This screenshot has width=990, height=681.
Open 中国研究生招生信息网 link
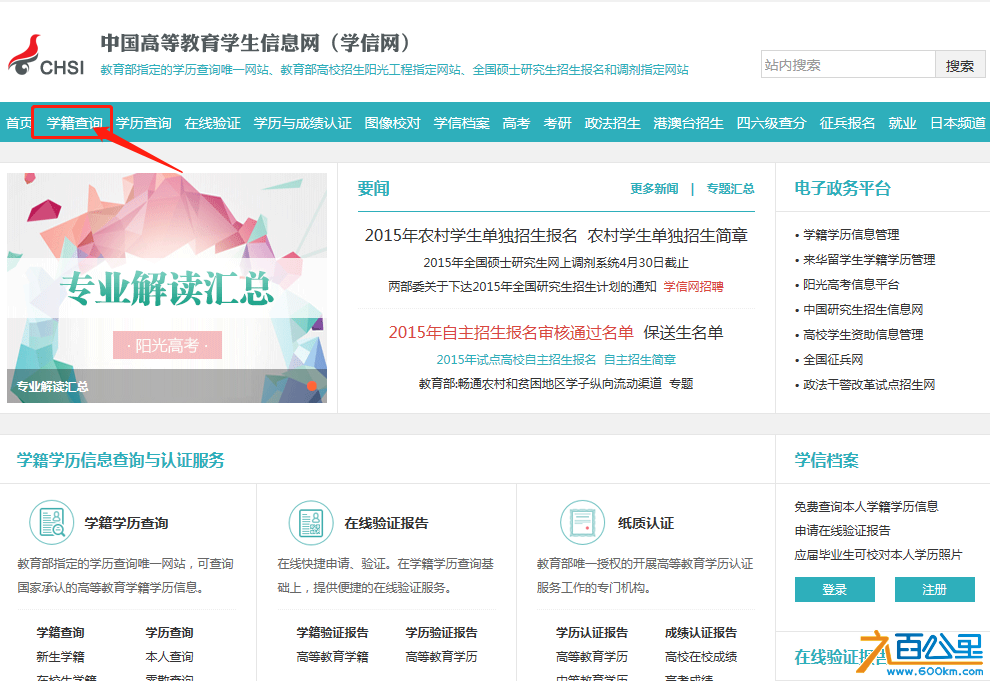tap(863, 309)
